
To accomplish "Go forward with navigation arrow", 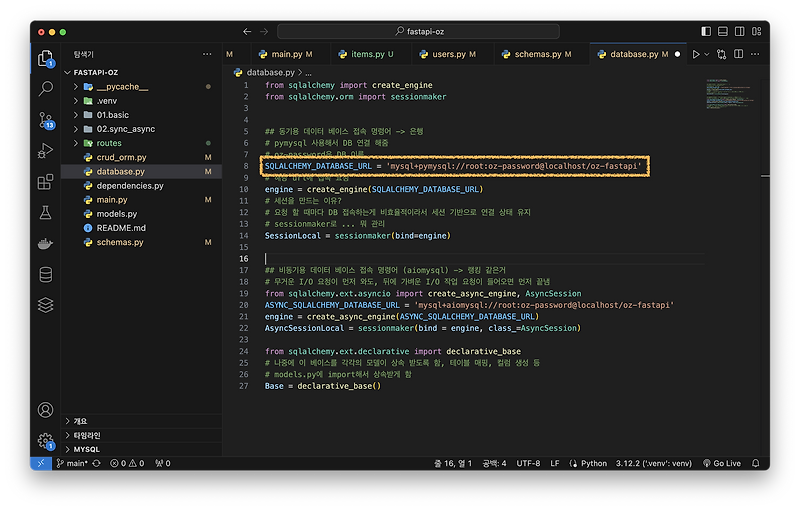I will point(264,32).
